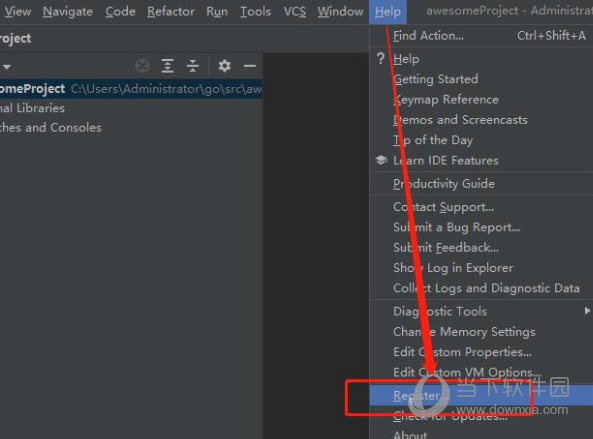Choose Collect Logs and Diagnostic Data
Image resolution: width=593 pixels, height=439 pixels.
click(481, 289)
